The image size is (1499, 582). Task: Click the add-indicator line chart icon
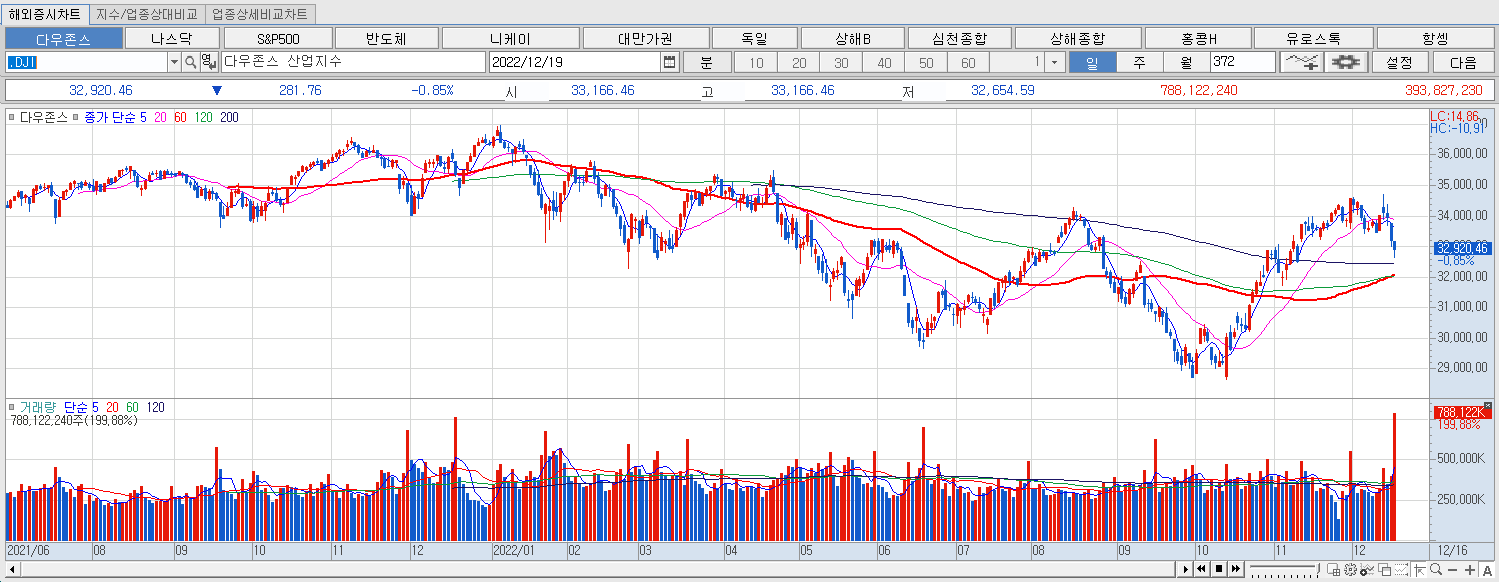pos(1303,62)
